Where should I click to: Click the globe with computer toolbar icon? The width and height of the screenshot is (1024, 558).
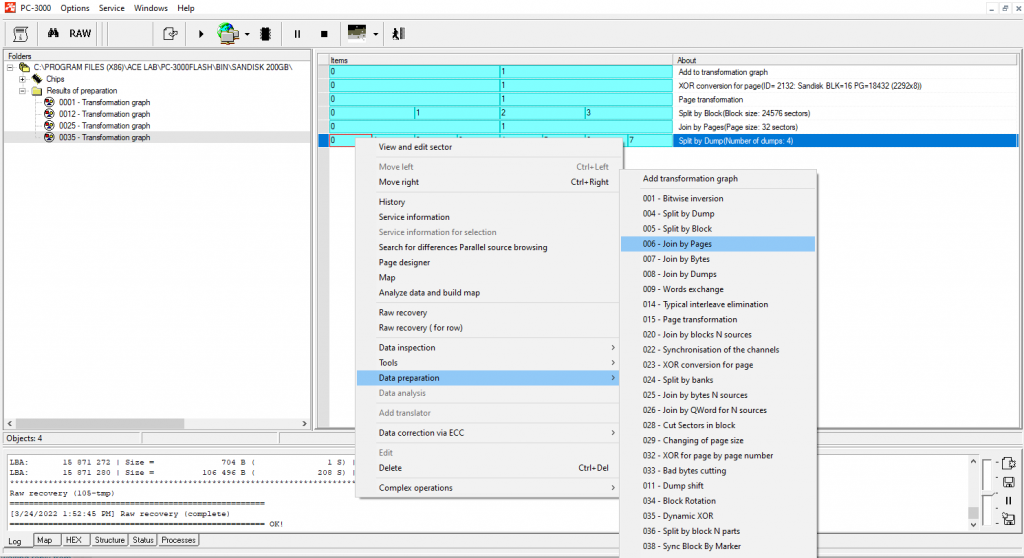(228, 33)
